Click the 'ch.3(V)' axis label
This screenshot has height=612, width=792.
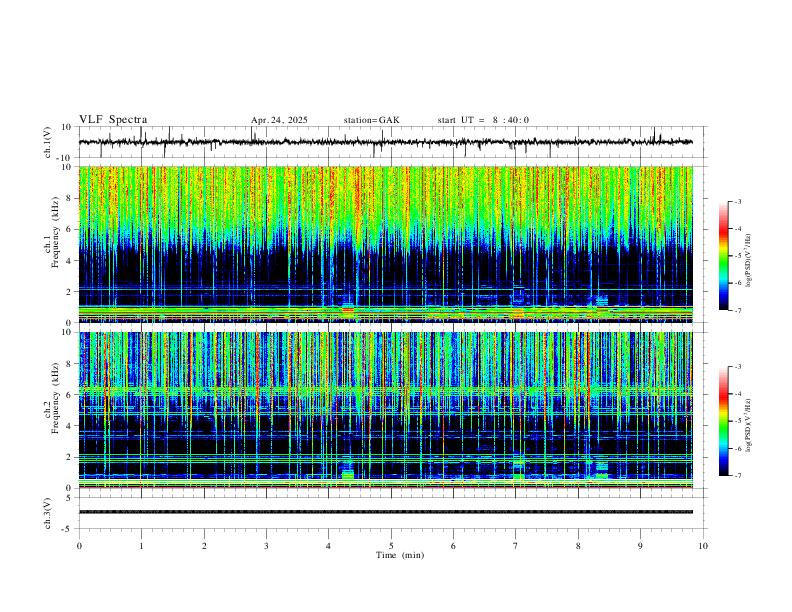click(48, 513)
